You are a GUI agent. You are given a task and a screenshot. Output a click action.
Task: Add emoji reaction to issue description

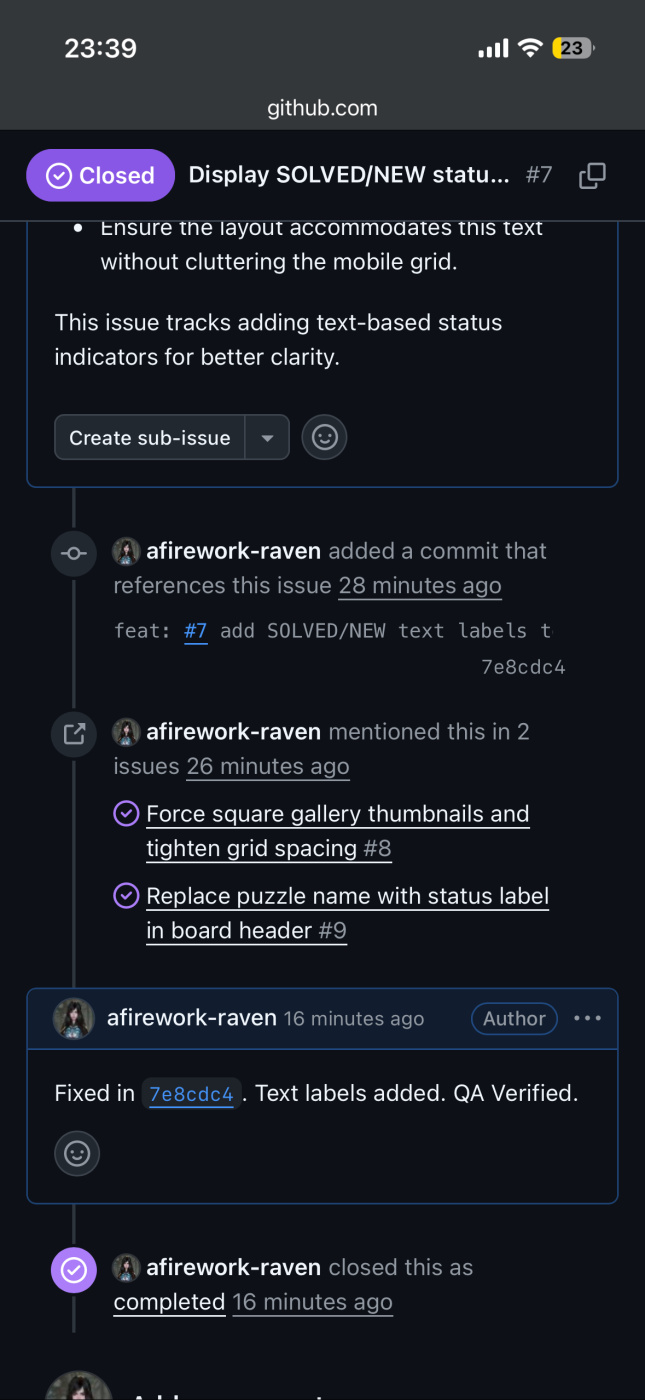click(x=324, y=437)
